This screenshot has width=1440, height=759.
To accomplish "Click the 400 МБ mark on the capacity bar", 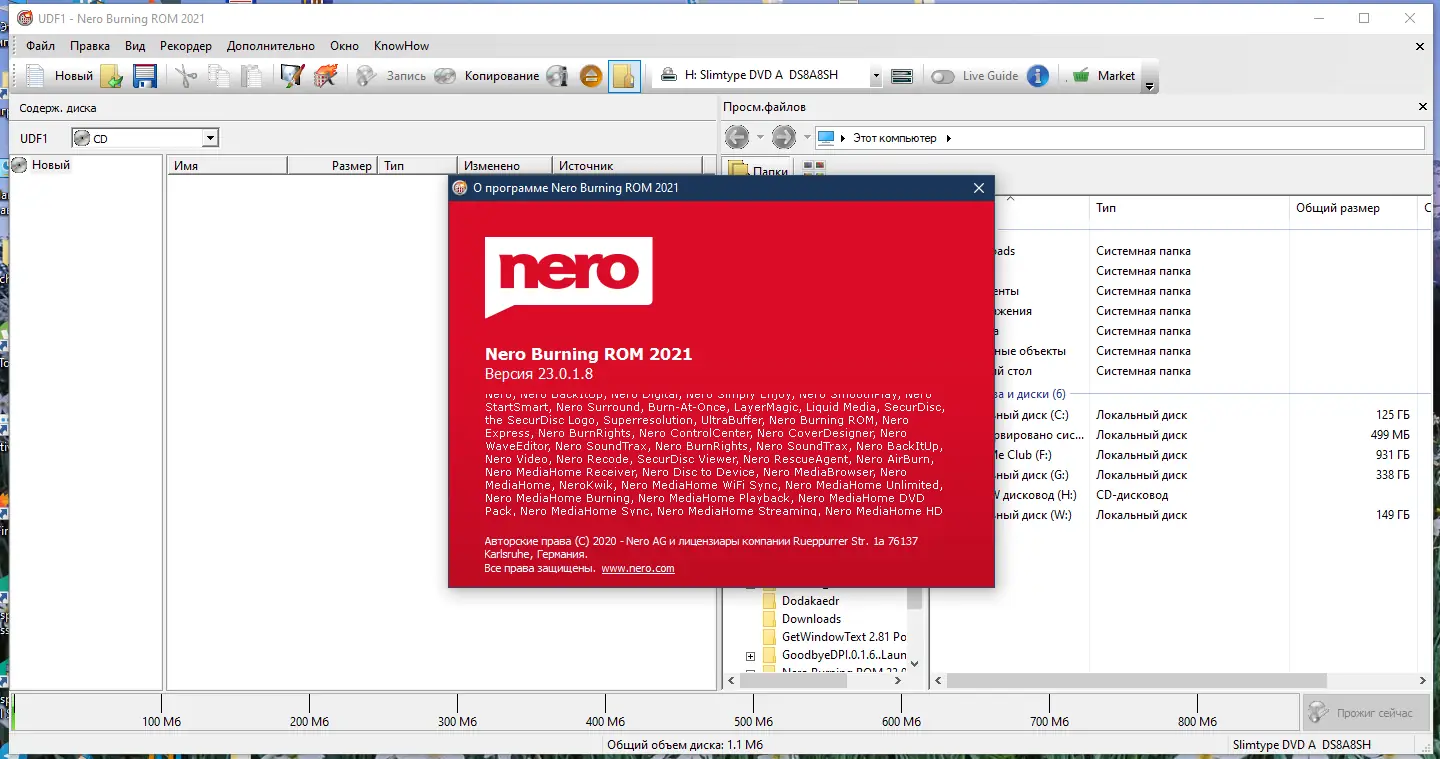I will (x=604, y=720).
